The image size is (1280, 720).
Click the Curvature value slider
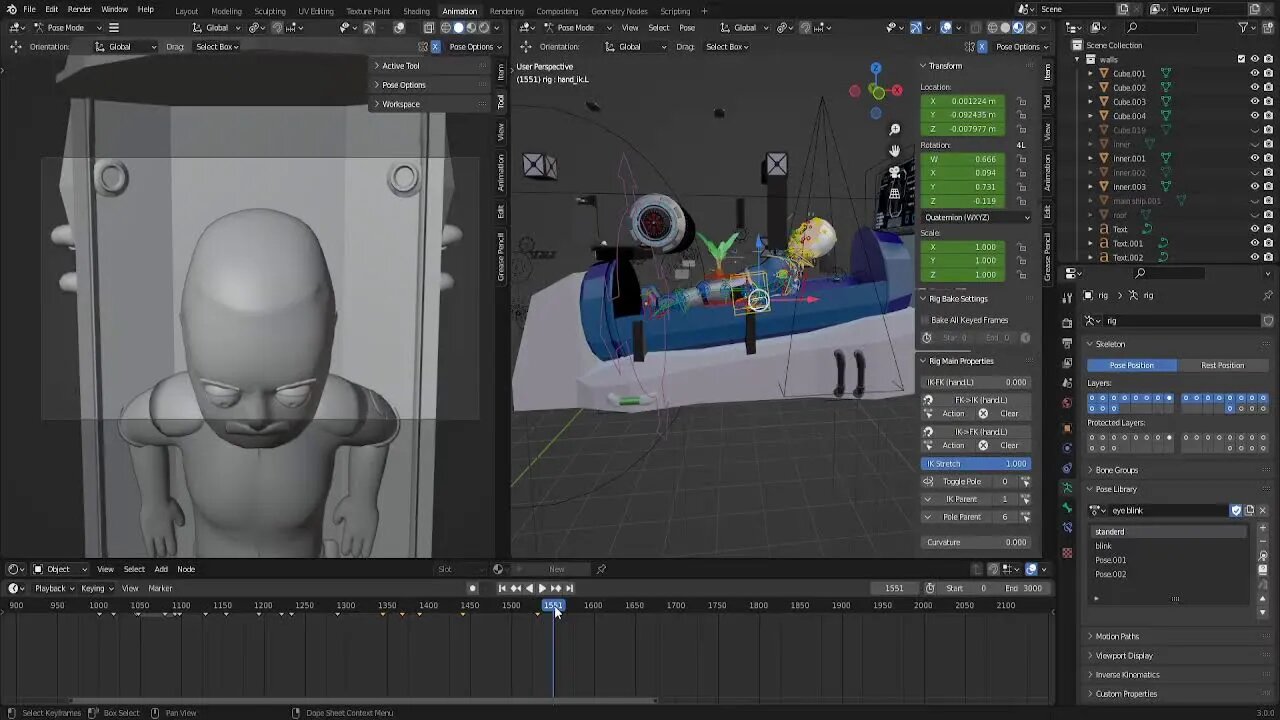[x=976, y=542]
